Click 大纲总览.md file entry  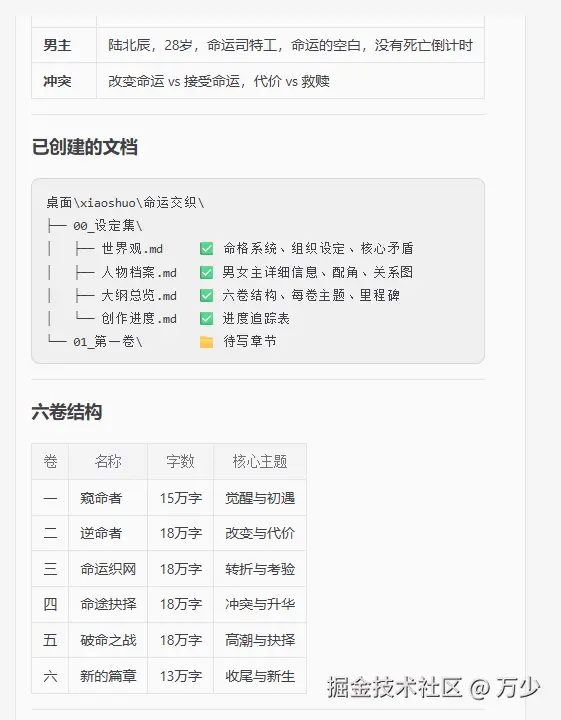click(x=139, y=295)
